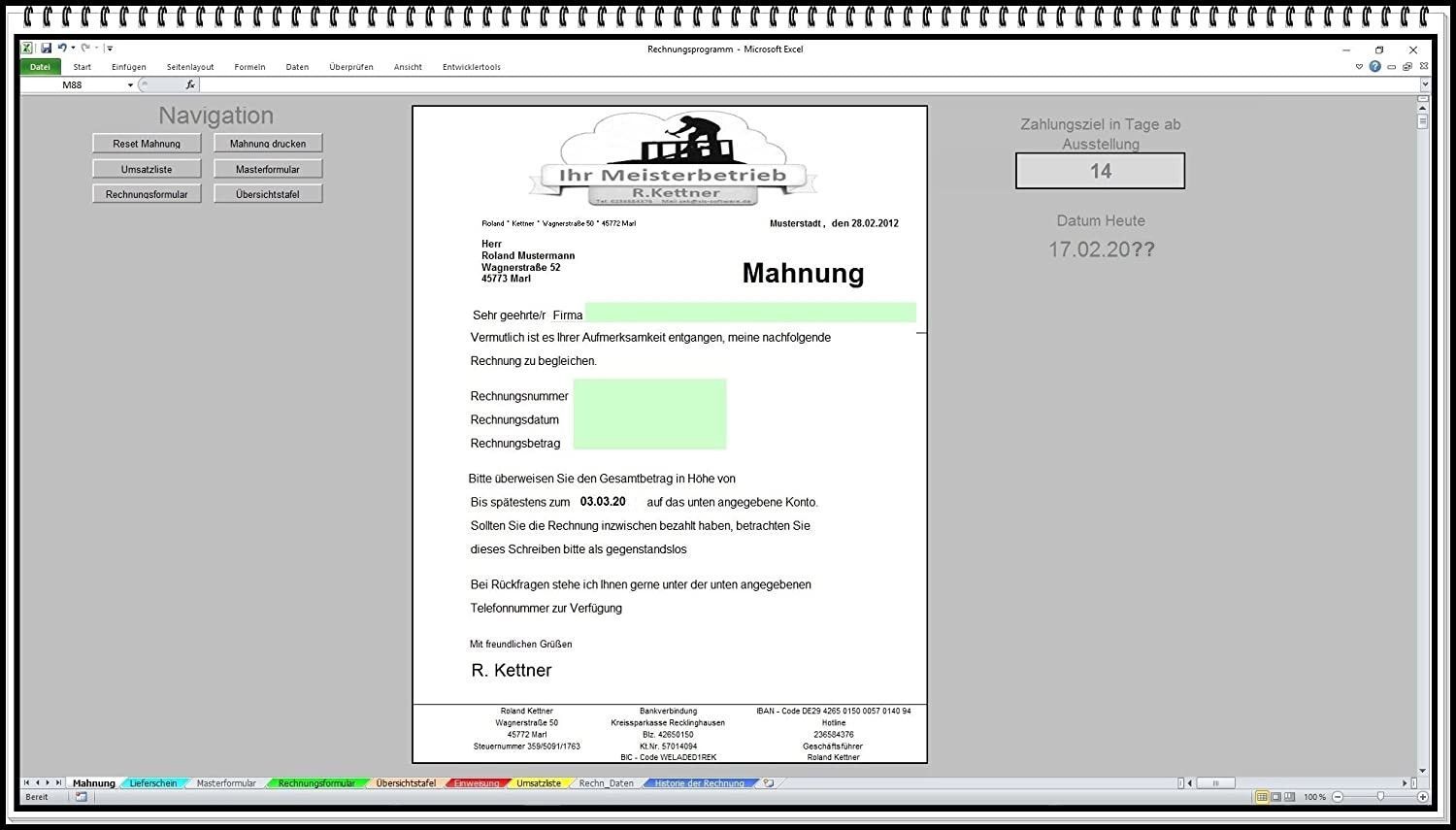Click the insert function fx icon
The width and height of the screenshot is (1456, 830).
tap(190, 85)
